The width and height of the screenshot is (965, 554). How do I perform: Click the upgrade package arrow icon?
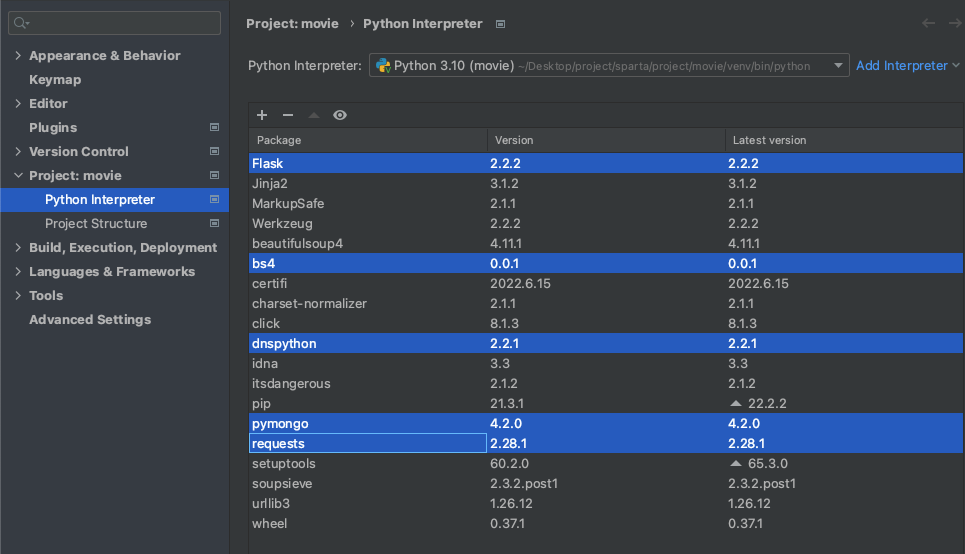tap(314, 115)
